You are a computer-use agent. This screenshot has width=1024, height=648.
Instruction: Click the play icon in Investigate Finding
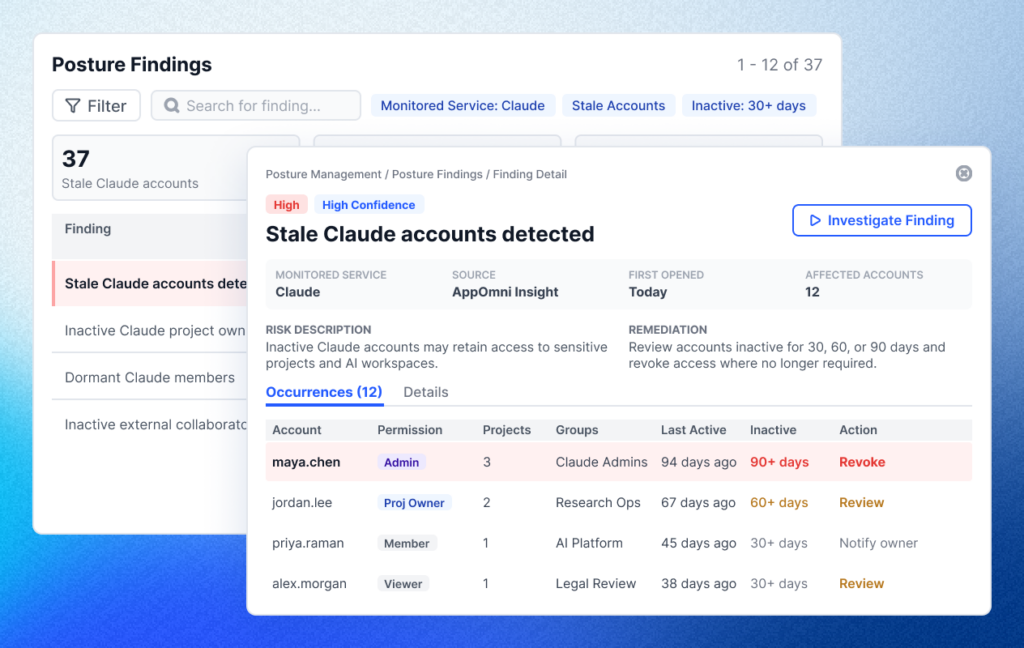815,220
